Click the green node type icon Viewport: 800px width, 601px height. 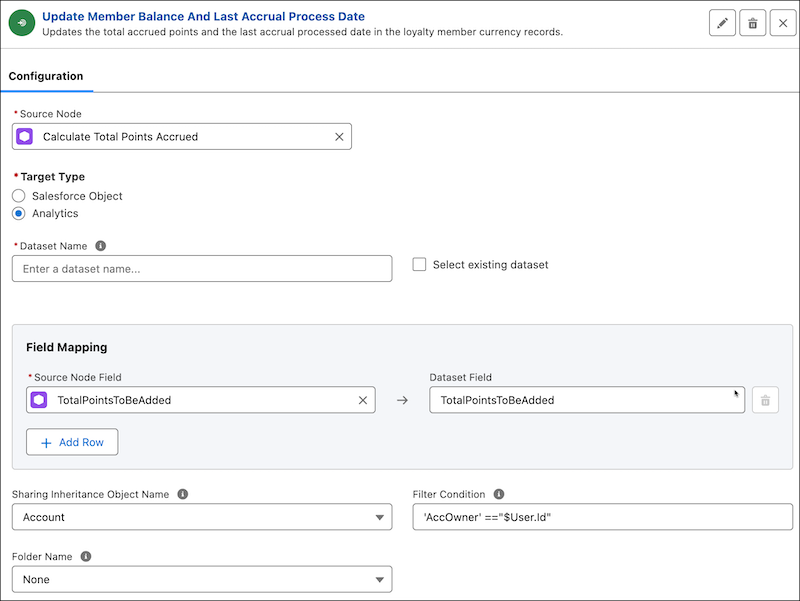click(22, 23)
